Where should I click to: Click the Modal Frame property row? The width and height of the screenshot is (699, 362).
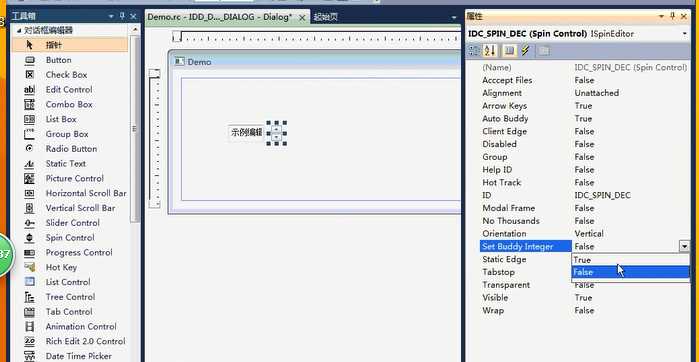(584, 208)
